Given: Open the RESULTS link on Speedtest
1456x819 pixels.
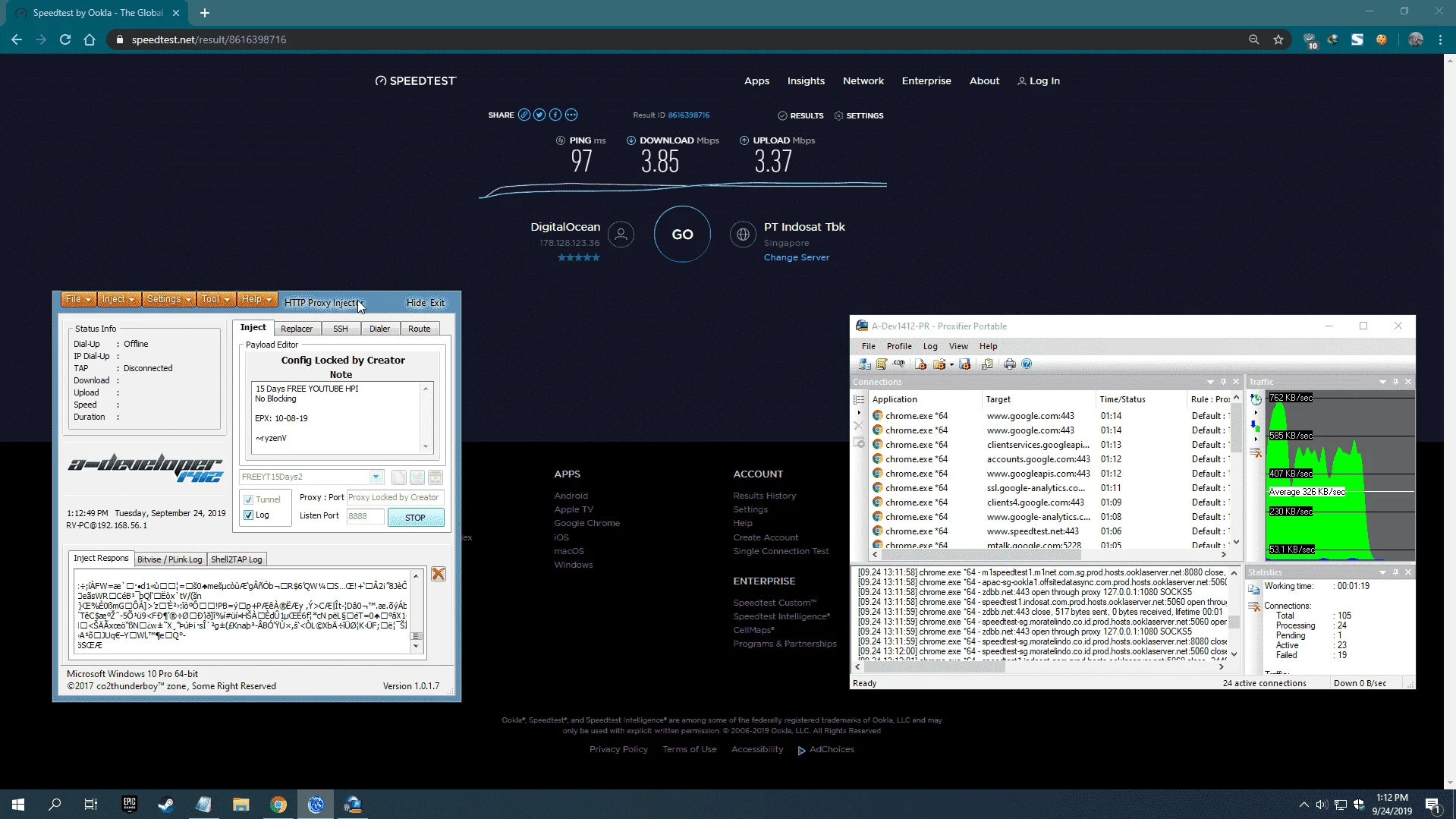Looking at the screenshot, I should (x=801, y=116).
